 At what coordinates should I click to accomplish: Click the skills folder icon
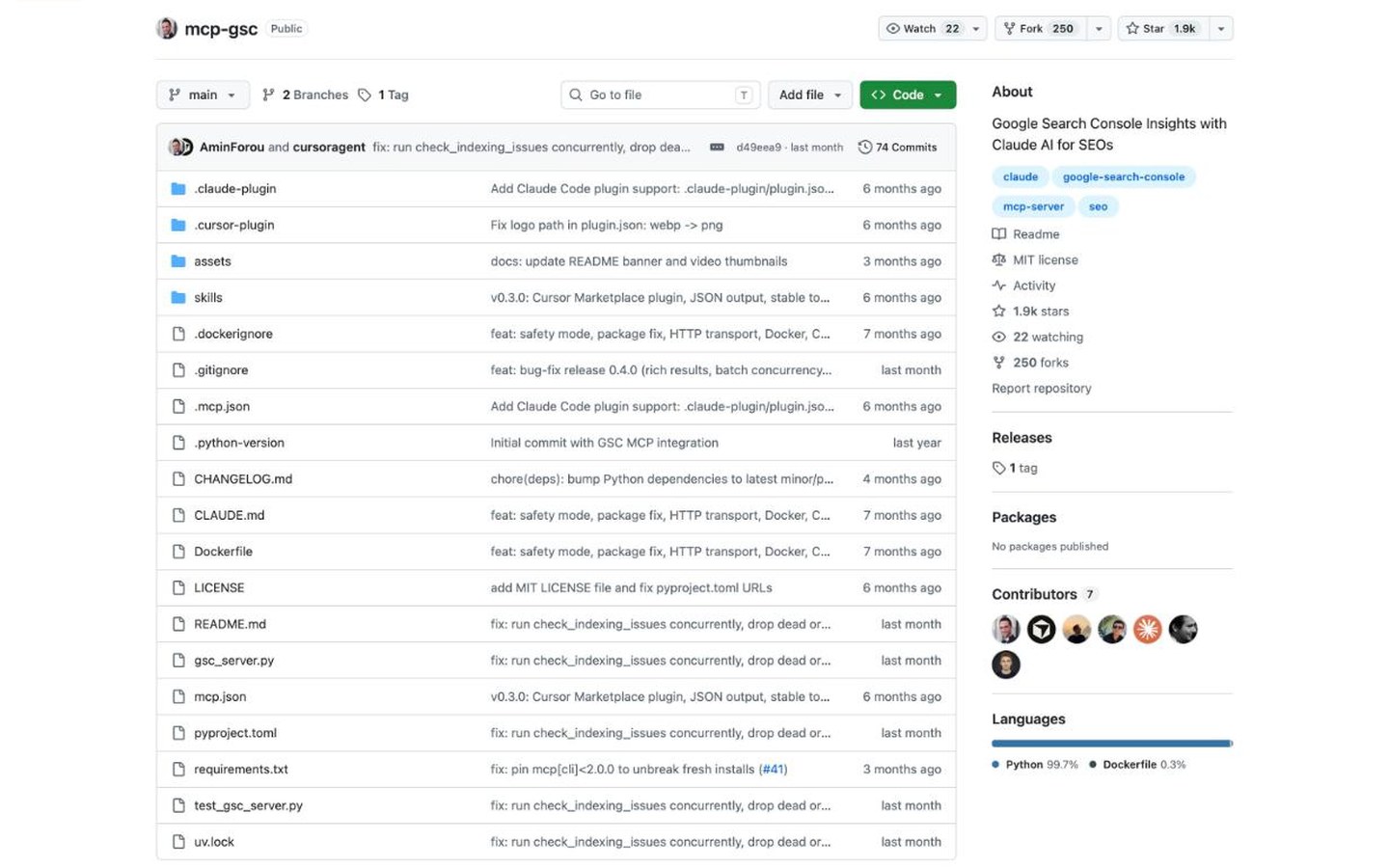[x=177, y=298]
